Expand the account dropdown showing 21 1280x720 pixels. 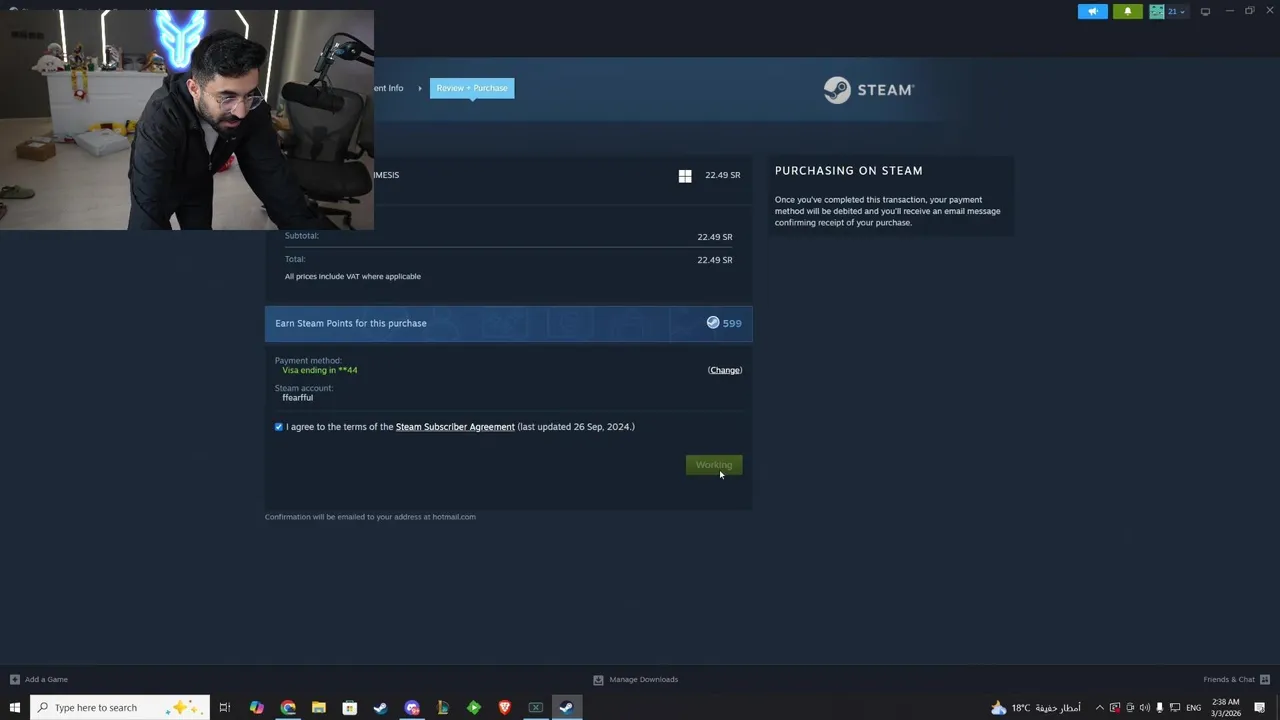coord(1176,11)
